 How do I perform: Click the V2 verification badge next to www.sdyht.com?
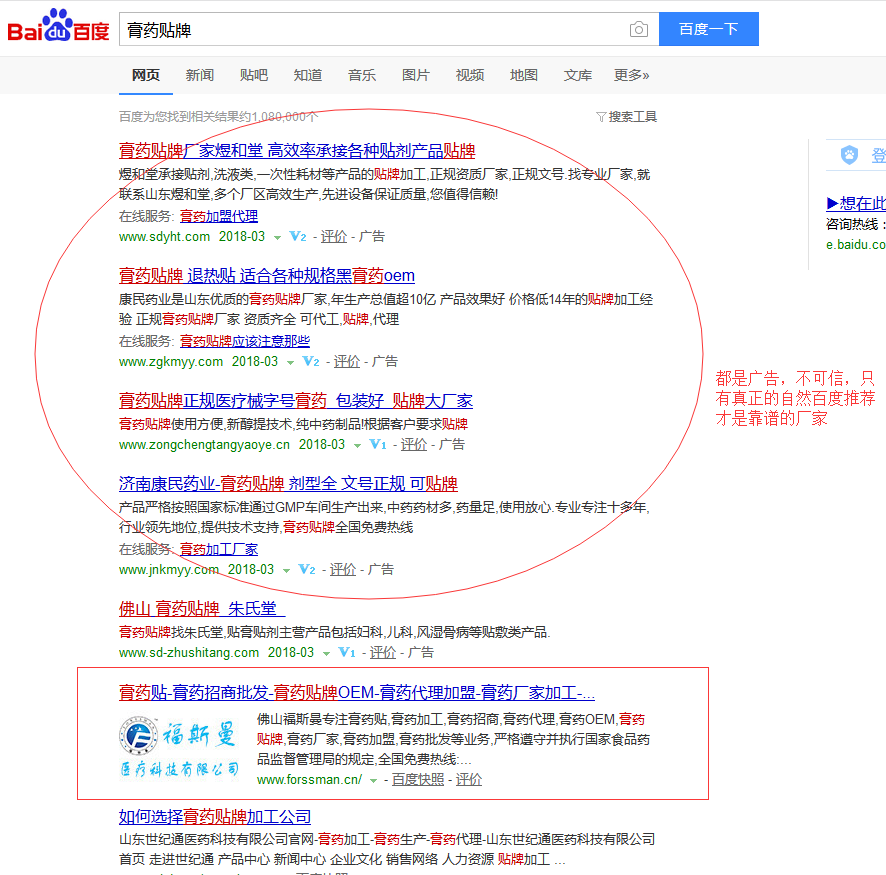pos(297,236)
